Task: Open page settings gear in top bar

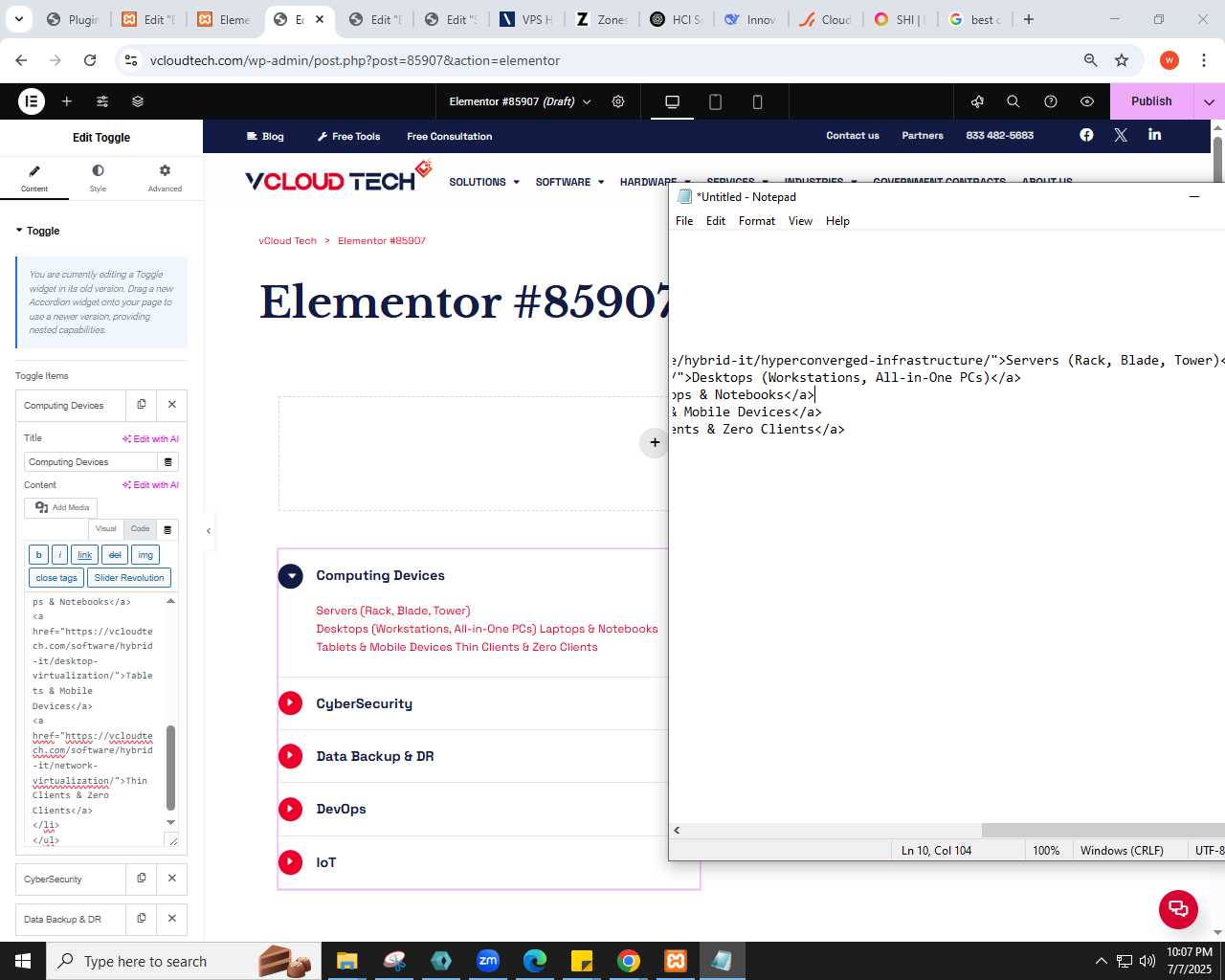Action: click(x=618, y=101)
